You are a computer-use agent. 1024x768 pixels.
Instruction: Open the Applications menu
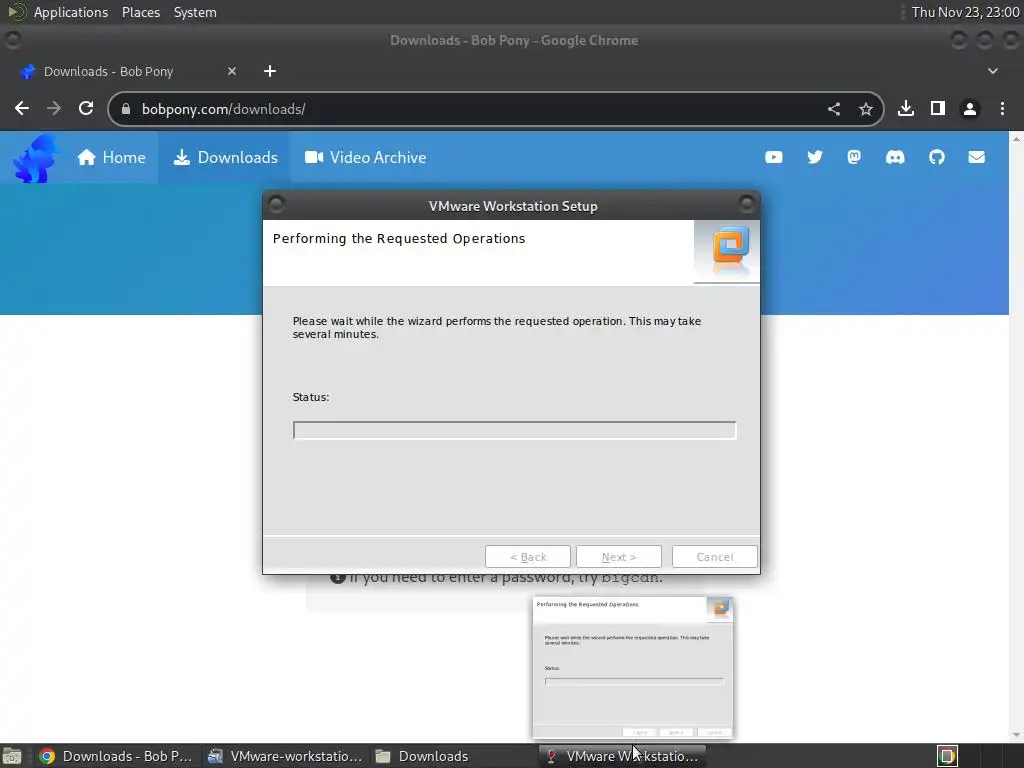coord(71,12)
